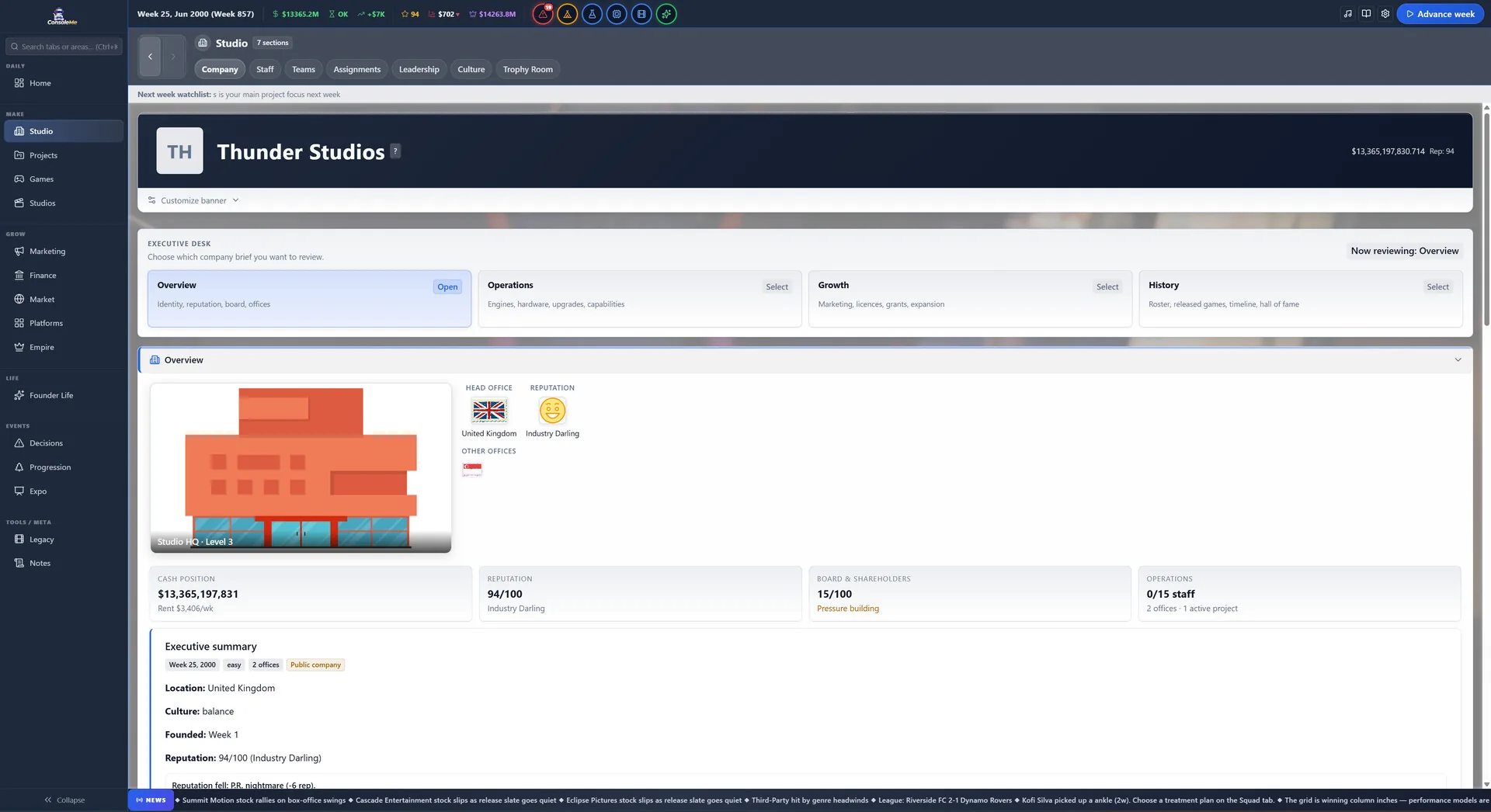Go forward with the right chevron arrow
The width and height of the screenshot is (1491, 812).
coord(173,56)
